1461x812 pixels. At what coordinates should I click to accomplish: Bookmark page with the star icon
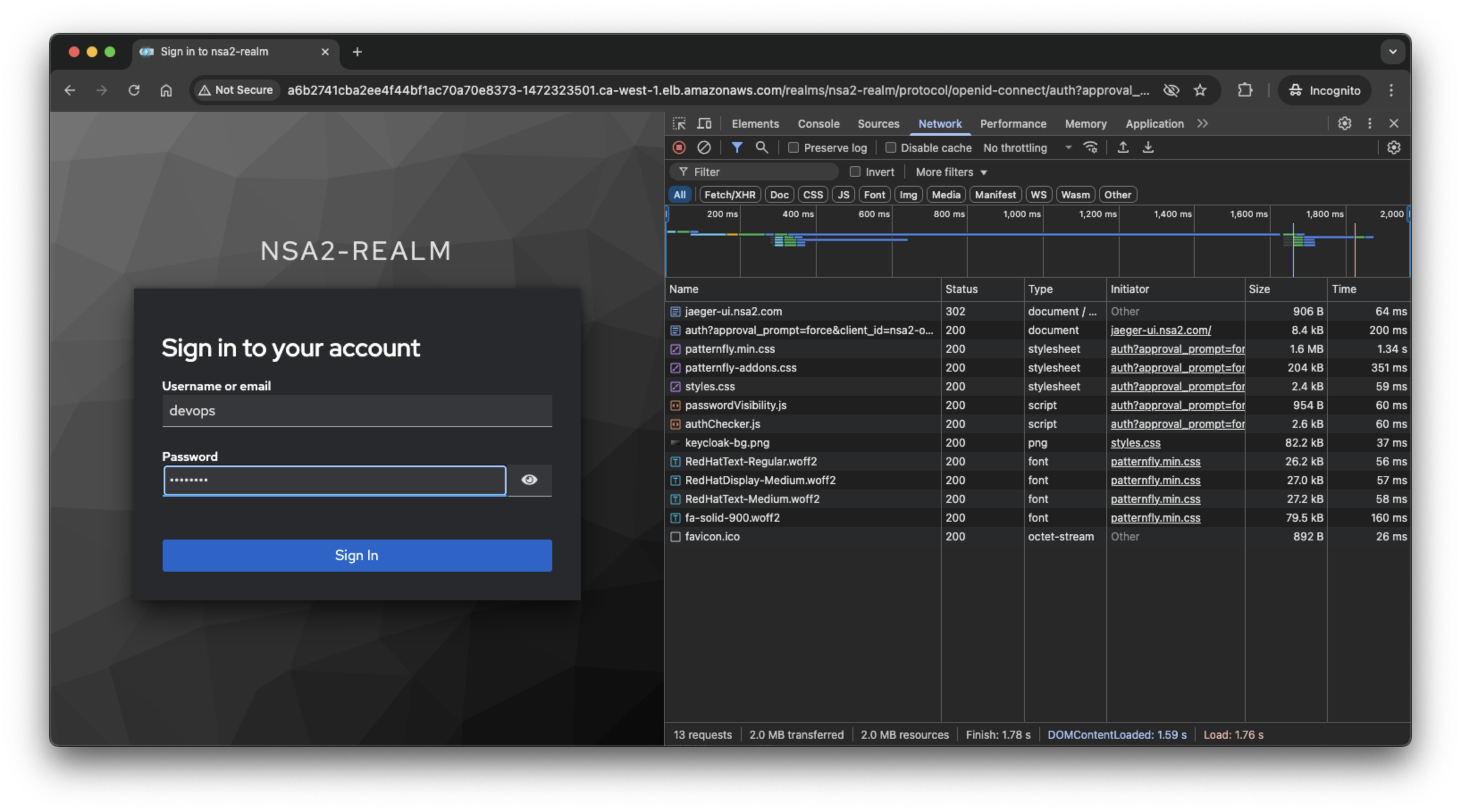click(x=1200, y=90)
